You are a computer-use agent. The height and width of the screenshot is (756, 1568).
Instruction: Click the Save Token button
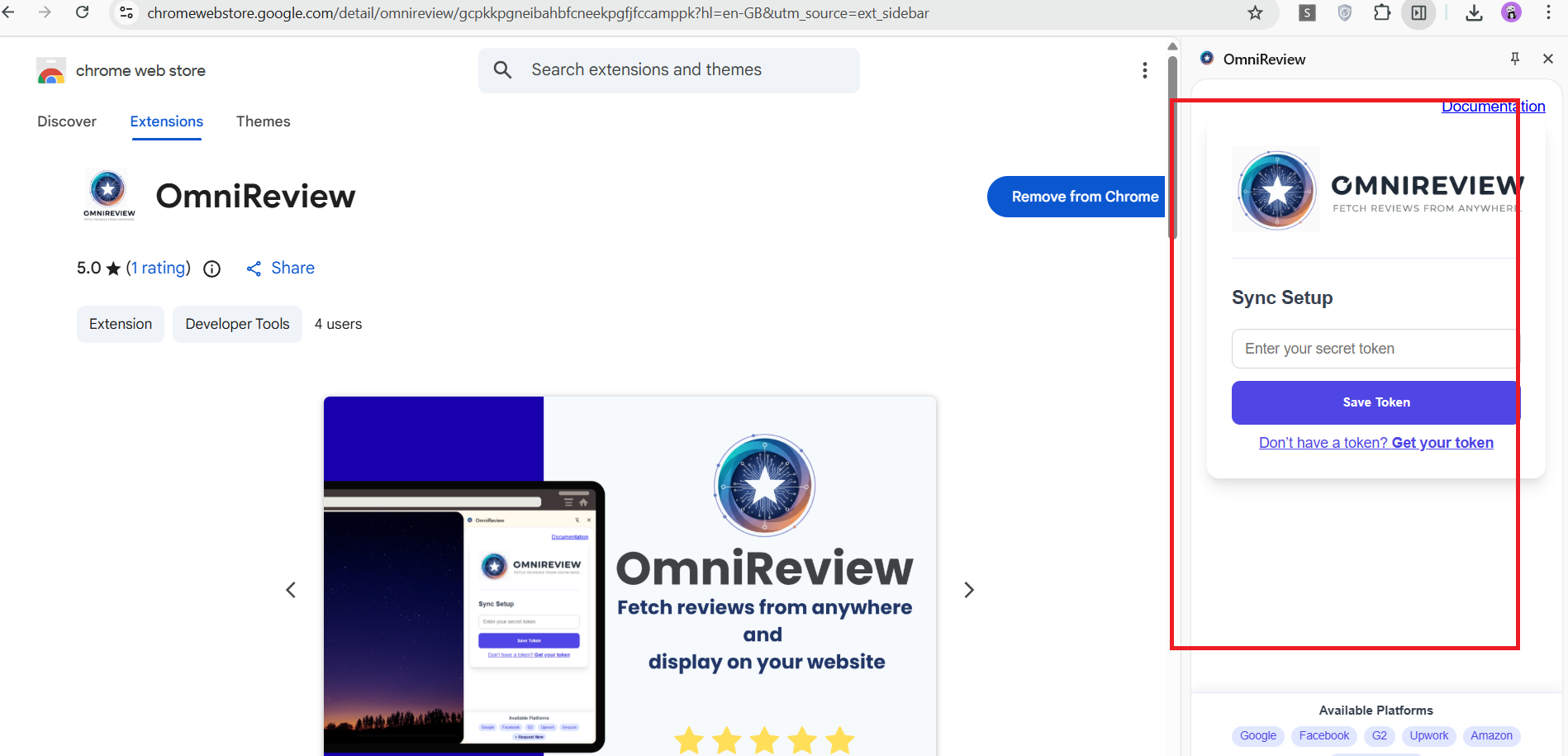1376,402
